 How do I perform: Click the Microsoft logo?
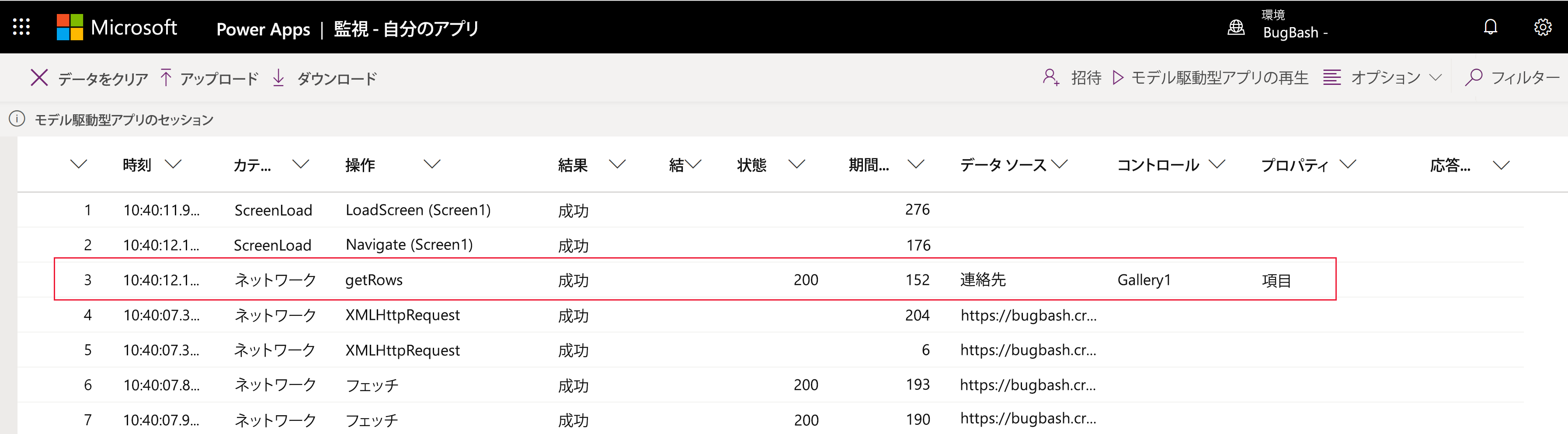pos(117,28)
